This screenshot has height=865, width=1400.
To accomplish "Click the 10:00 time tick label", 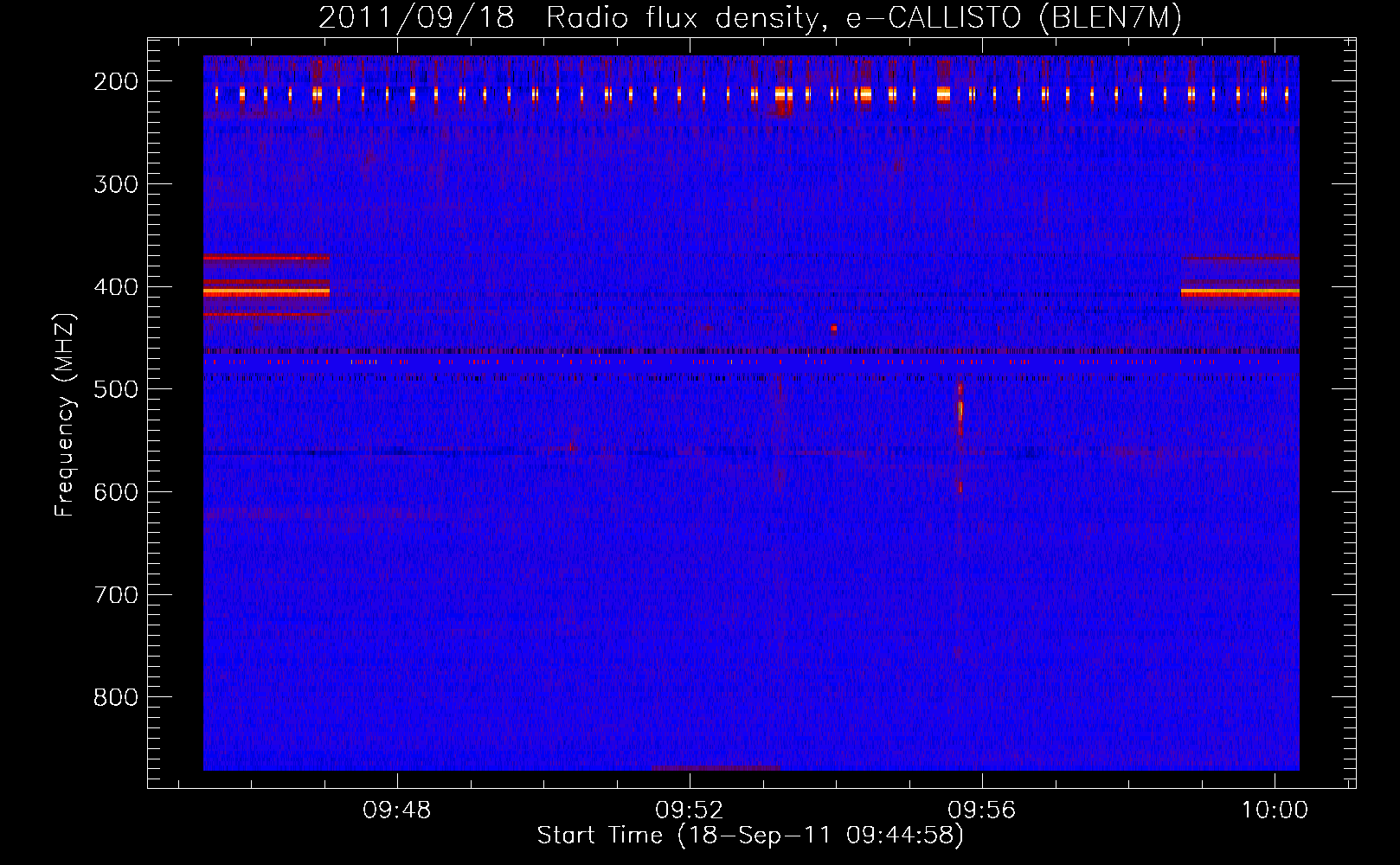I will (1275, 811).
